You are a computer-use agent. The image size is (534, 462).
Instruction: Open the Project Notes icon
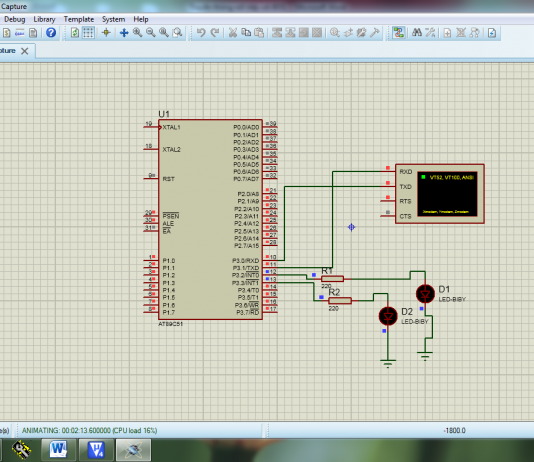point(33,33)
